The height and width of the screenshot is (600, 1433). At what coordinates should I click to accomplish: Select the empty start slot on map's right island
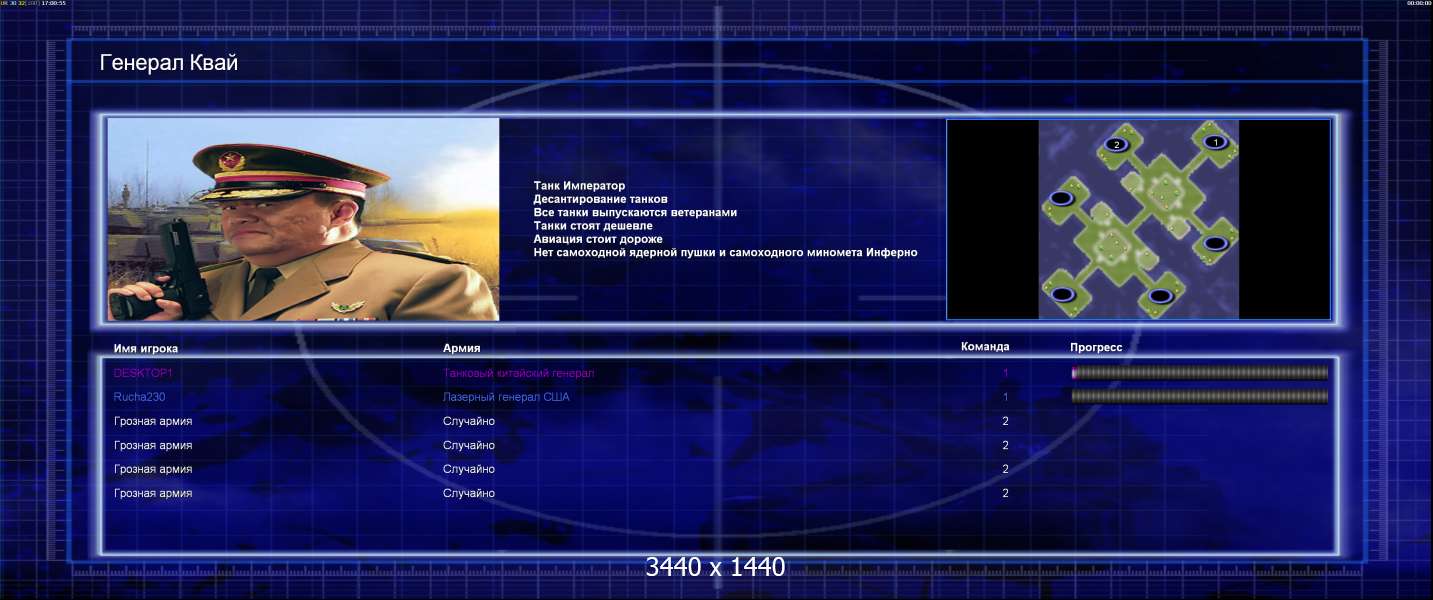tap(1215, 243)
